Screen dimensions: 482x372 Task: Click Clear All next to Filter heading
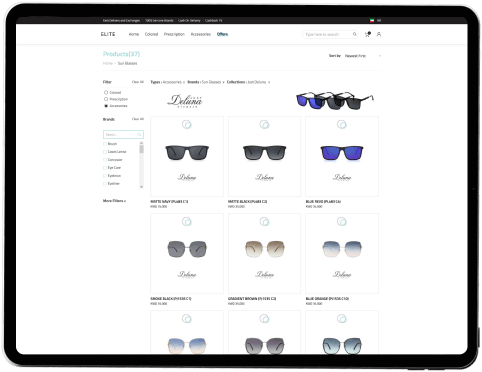138,82
